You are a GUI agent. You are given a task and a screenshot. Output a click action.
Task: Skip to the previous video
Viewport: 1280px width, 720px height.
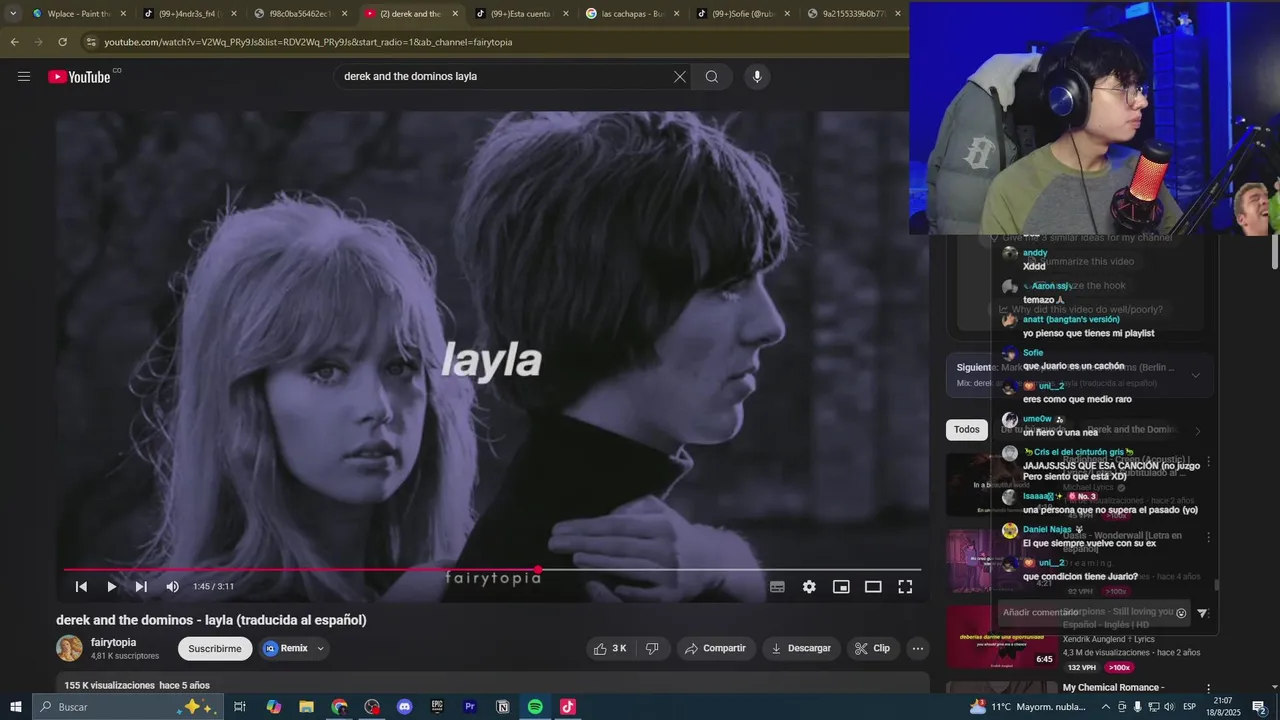[81, 587]
